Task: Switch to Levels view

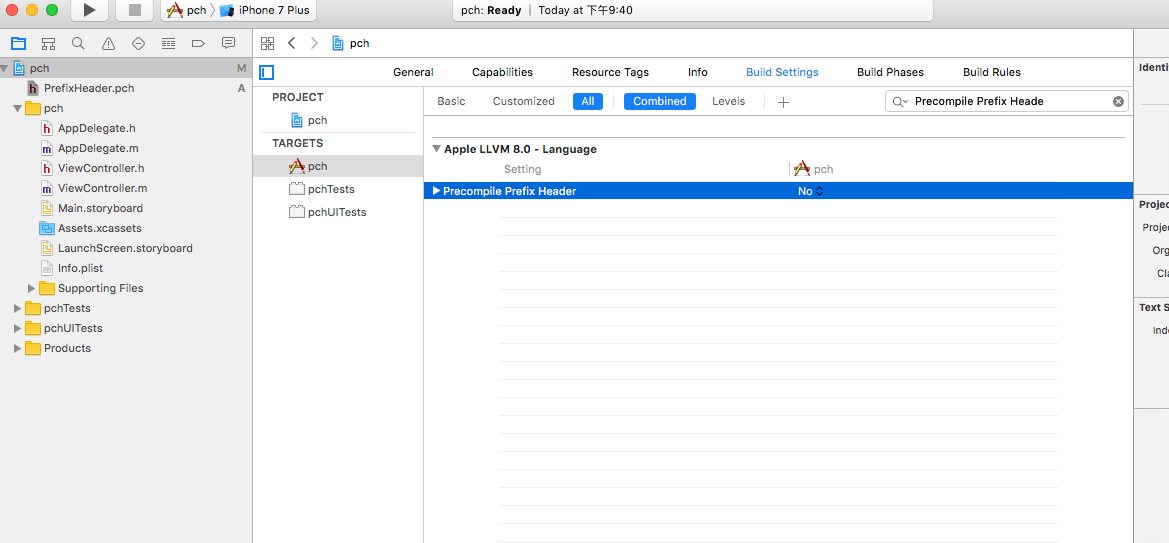Action: click(728, 101)
